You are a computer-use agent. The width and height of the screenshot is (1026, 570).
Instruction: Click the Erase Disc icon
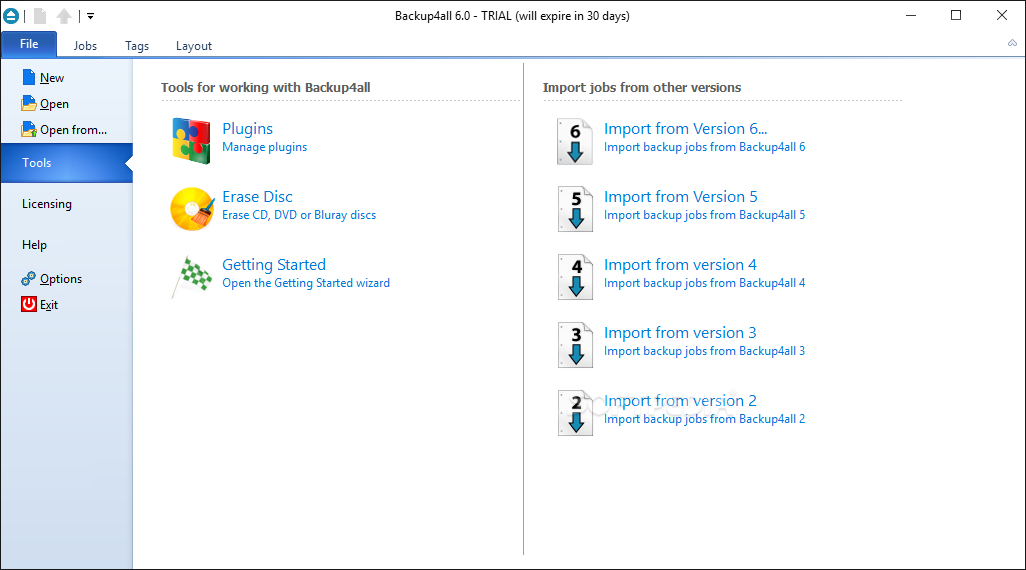click(x=192, y=209)
